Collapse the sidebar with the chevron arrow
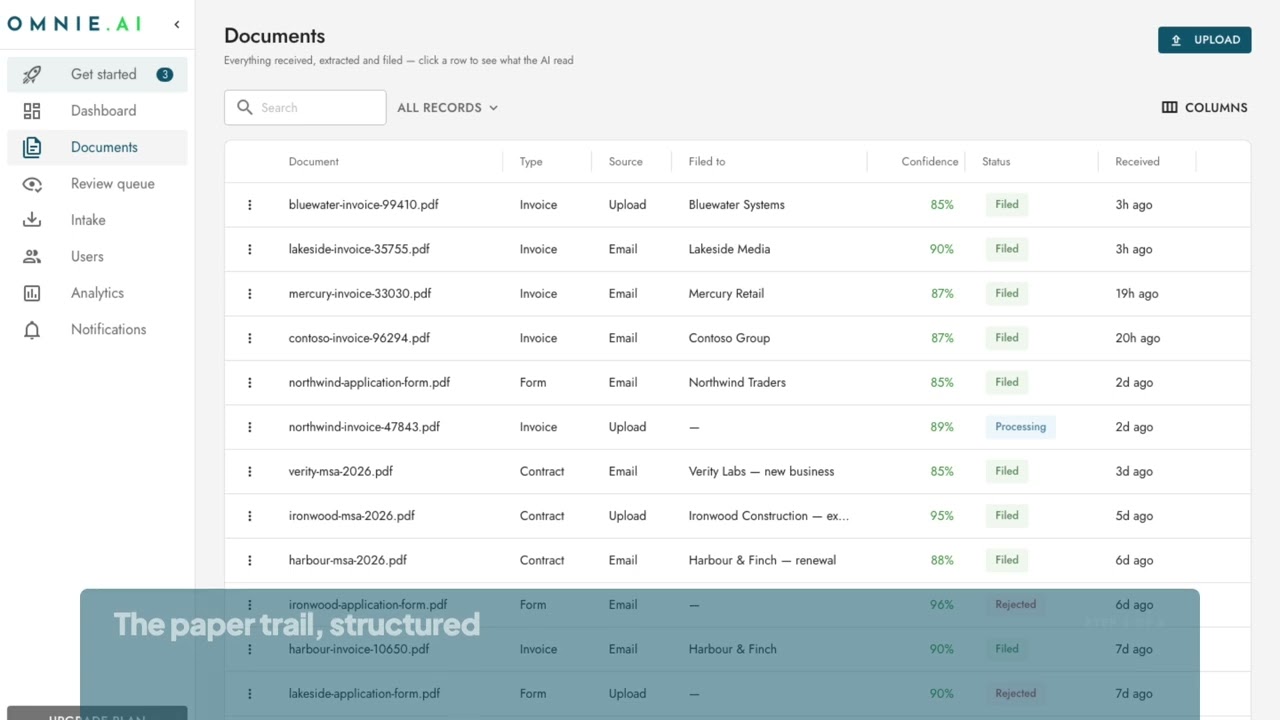The image size is (1280, 720). 177,24
